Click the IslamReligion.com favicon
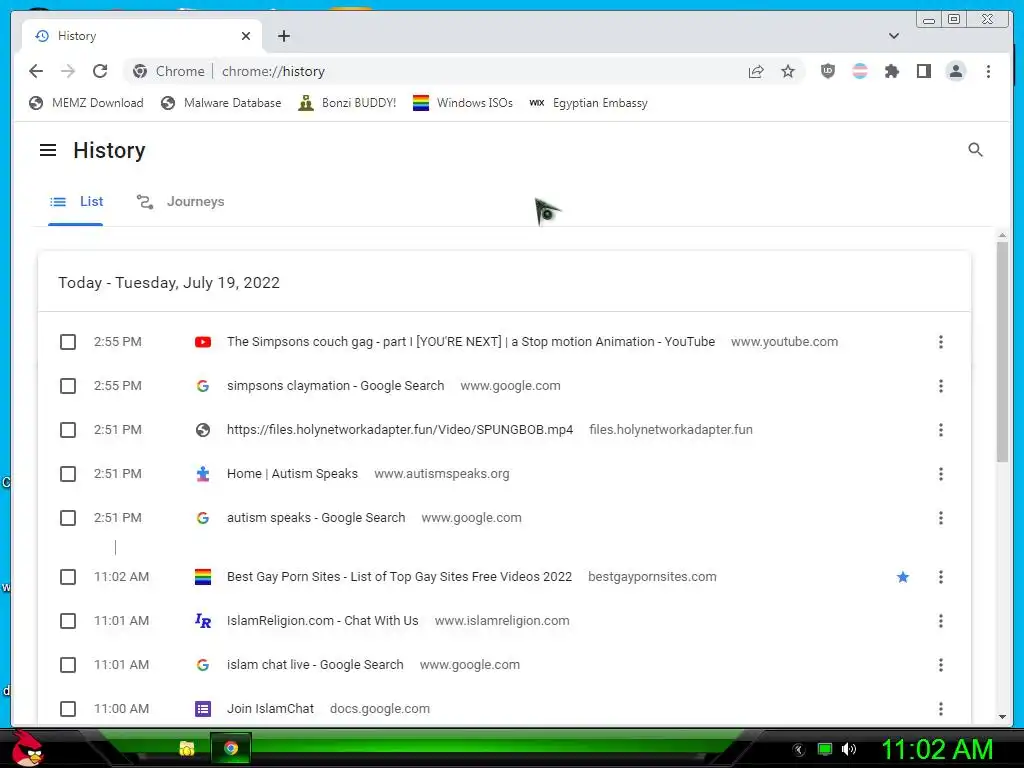The width and height of the screenshot is (1024, 768). (202, 620)
